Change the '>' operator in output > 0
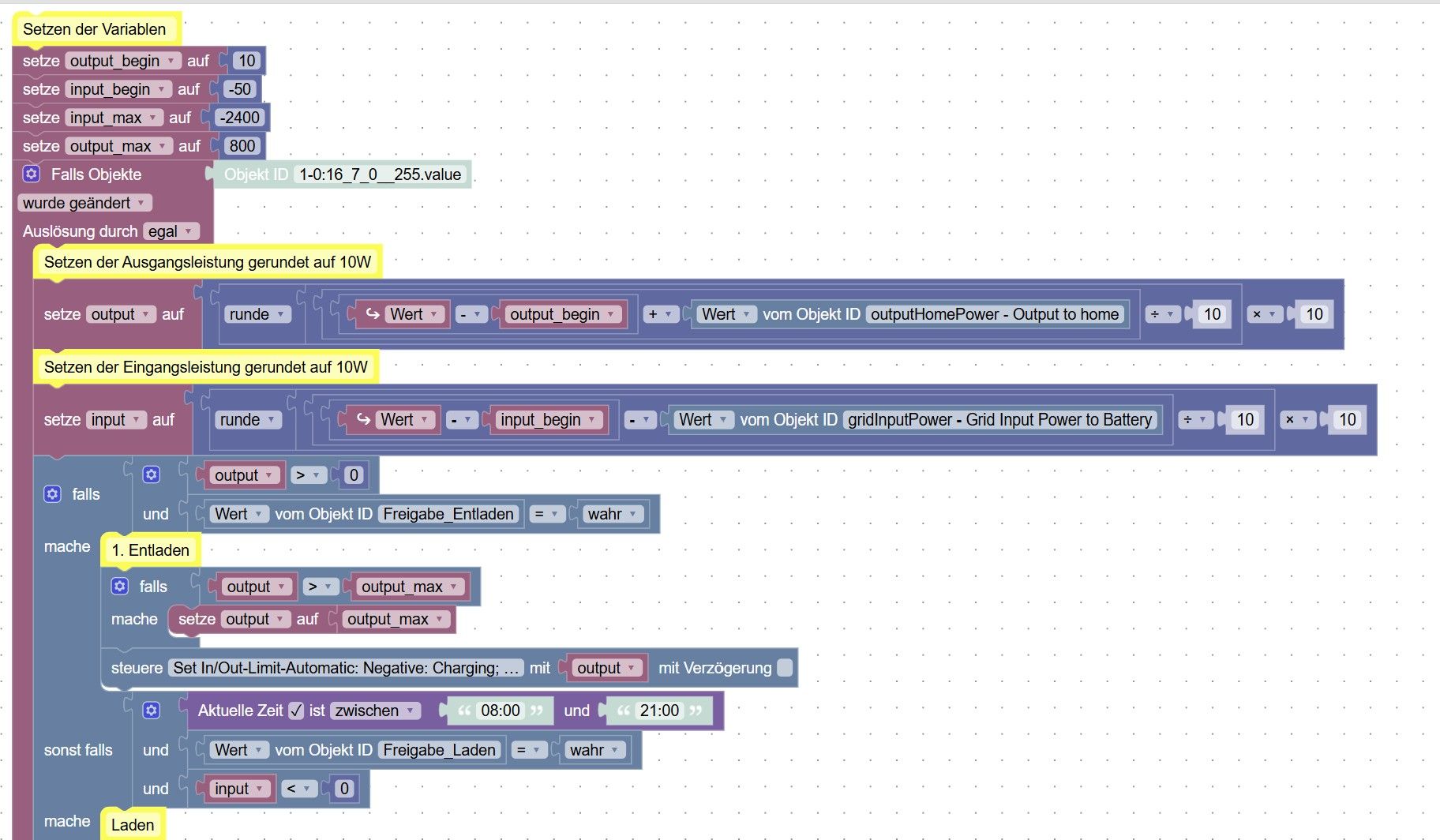Image resolution: width=1440 pixels, height=840 pixels. tap(307, 474)
